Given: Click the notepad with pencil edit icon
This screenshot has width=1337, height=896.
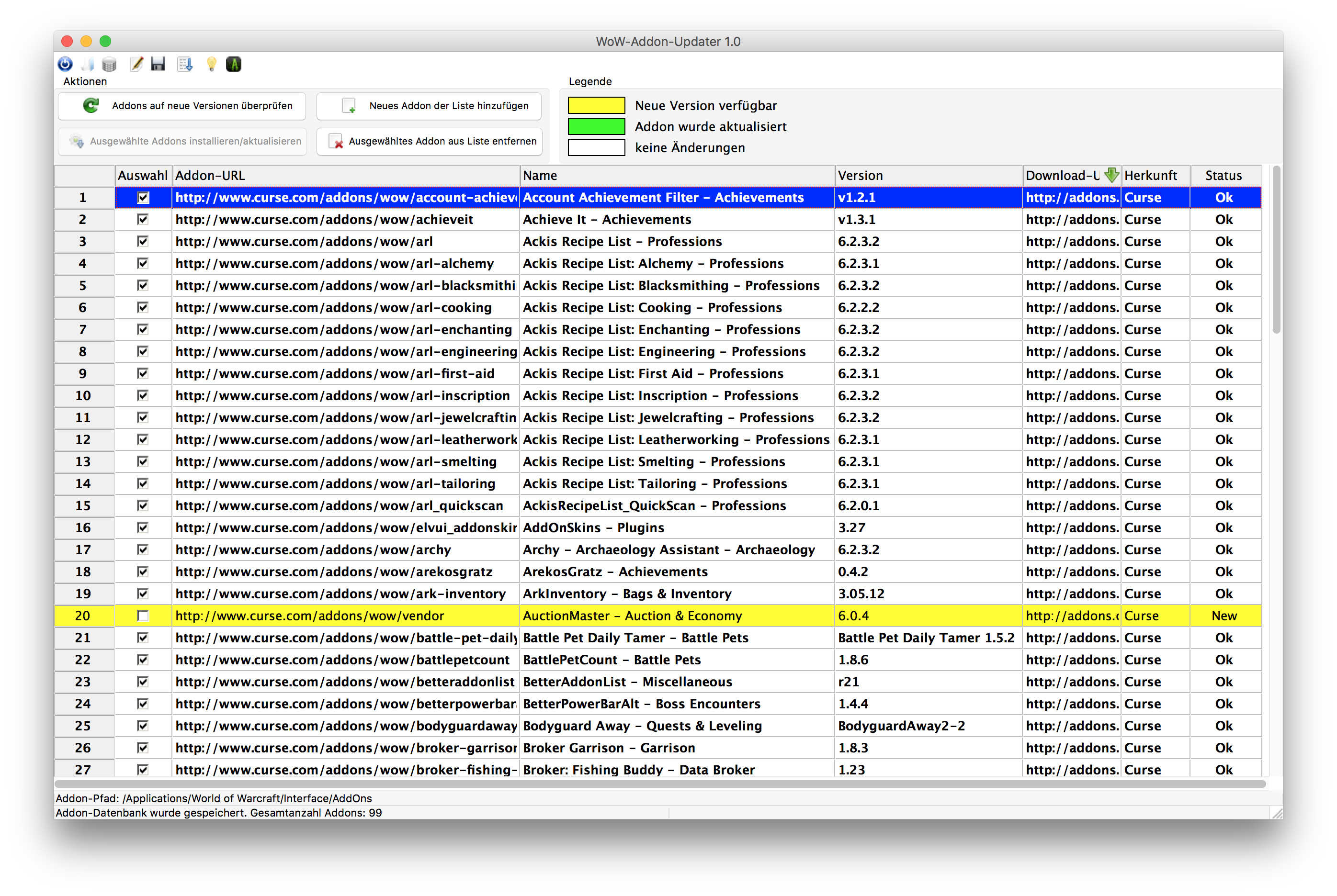Looking at the screenshot, I should click(x=136, y=64).
